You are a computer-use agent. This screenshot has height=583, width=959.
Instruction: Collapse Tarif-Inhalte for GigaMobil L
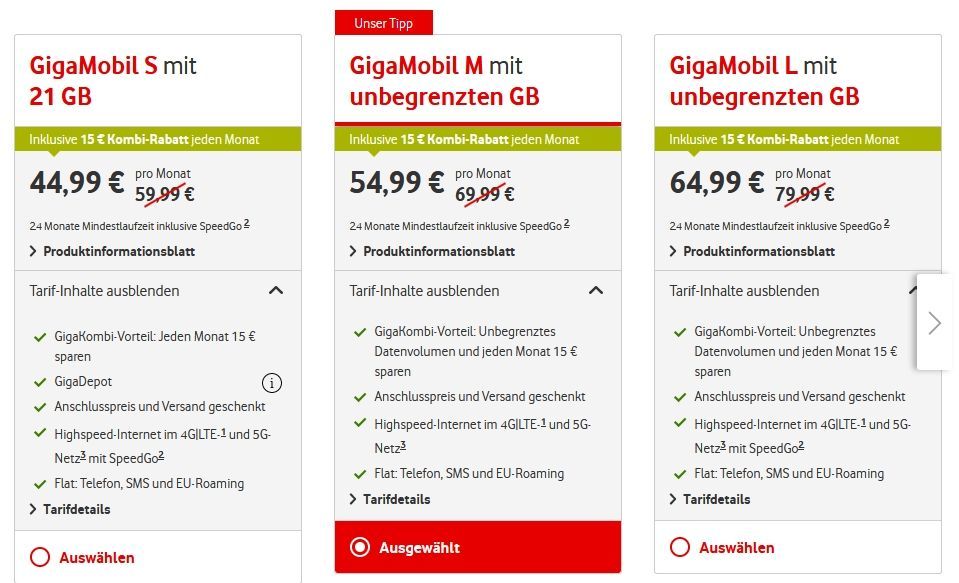click(912, 291)
